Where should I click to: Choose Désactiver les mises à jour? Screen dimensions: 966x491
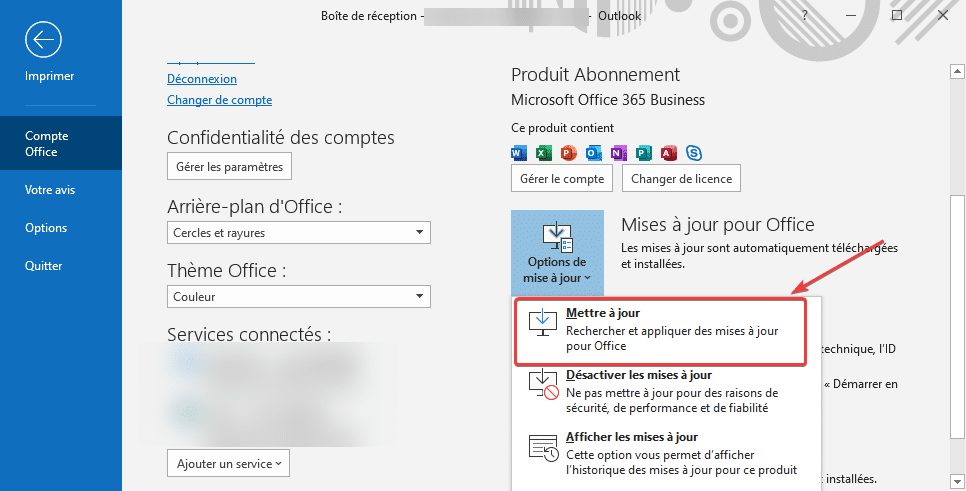(667, 393)
